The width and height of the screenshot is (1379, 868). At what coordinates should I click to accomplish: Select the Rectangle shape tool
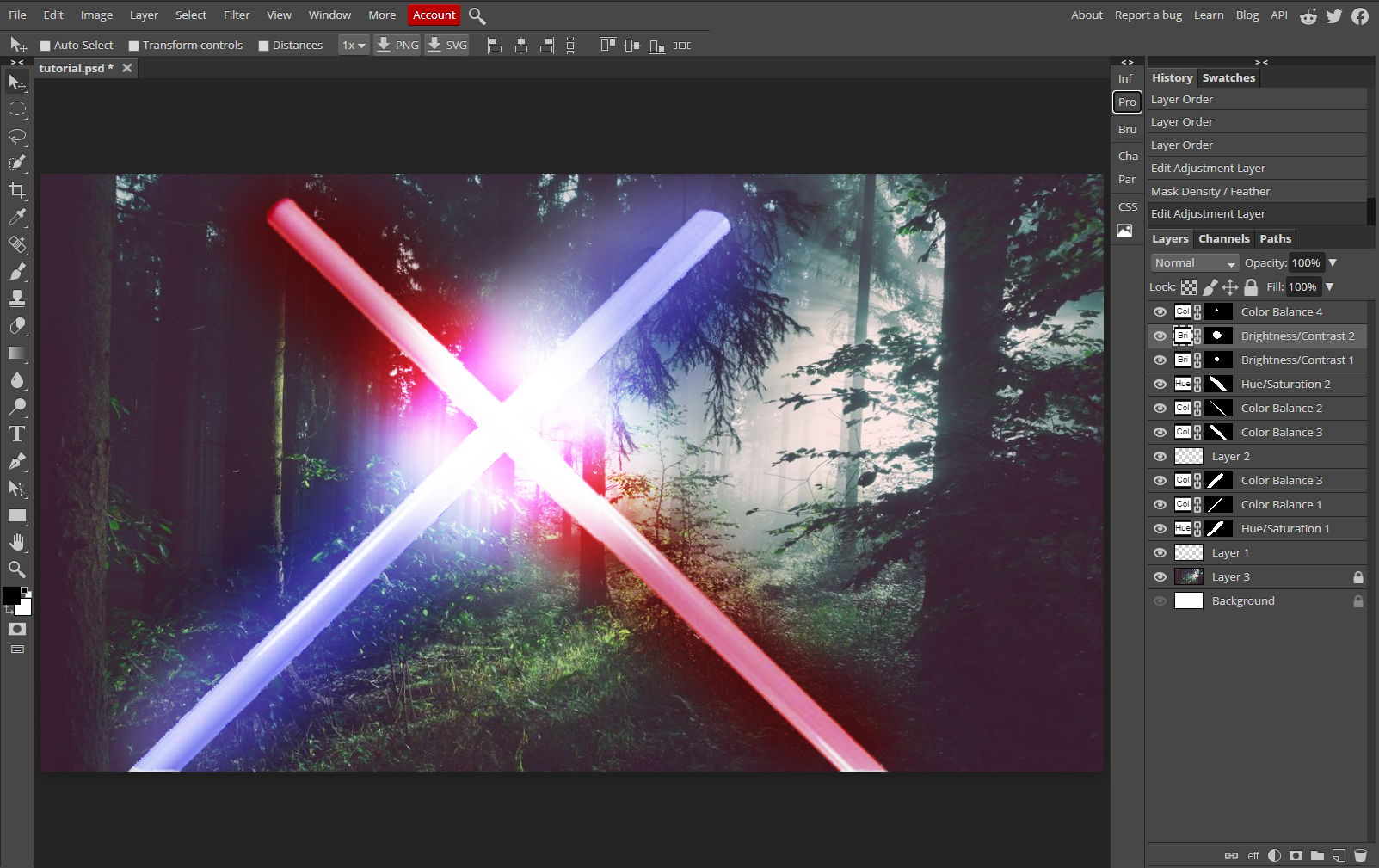(x=17, y=515)
